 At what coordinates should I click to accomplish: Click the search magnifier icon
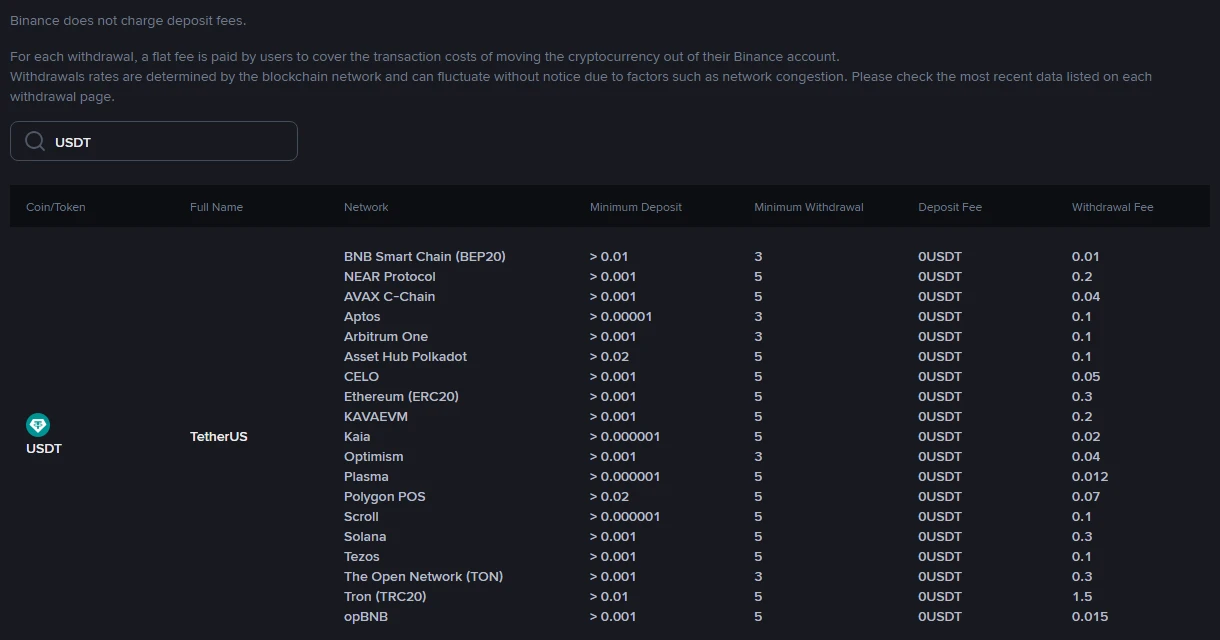point(35,141)
